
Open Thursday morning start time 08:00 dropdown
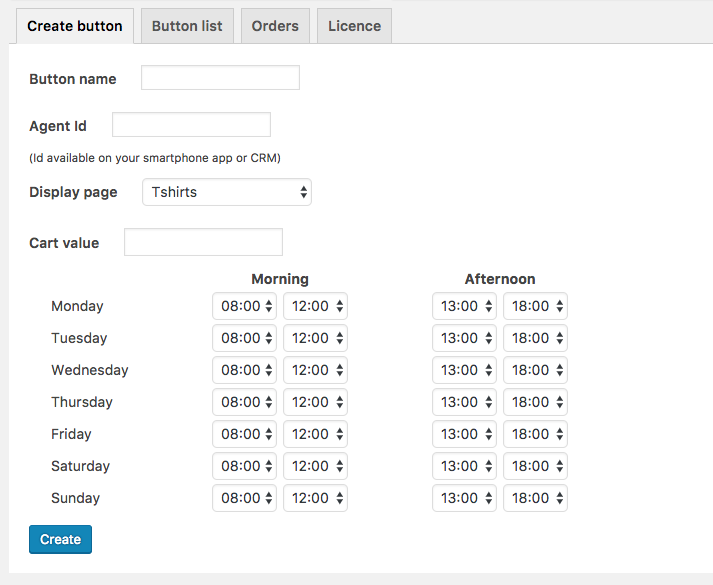point(245,402)
